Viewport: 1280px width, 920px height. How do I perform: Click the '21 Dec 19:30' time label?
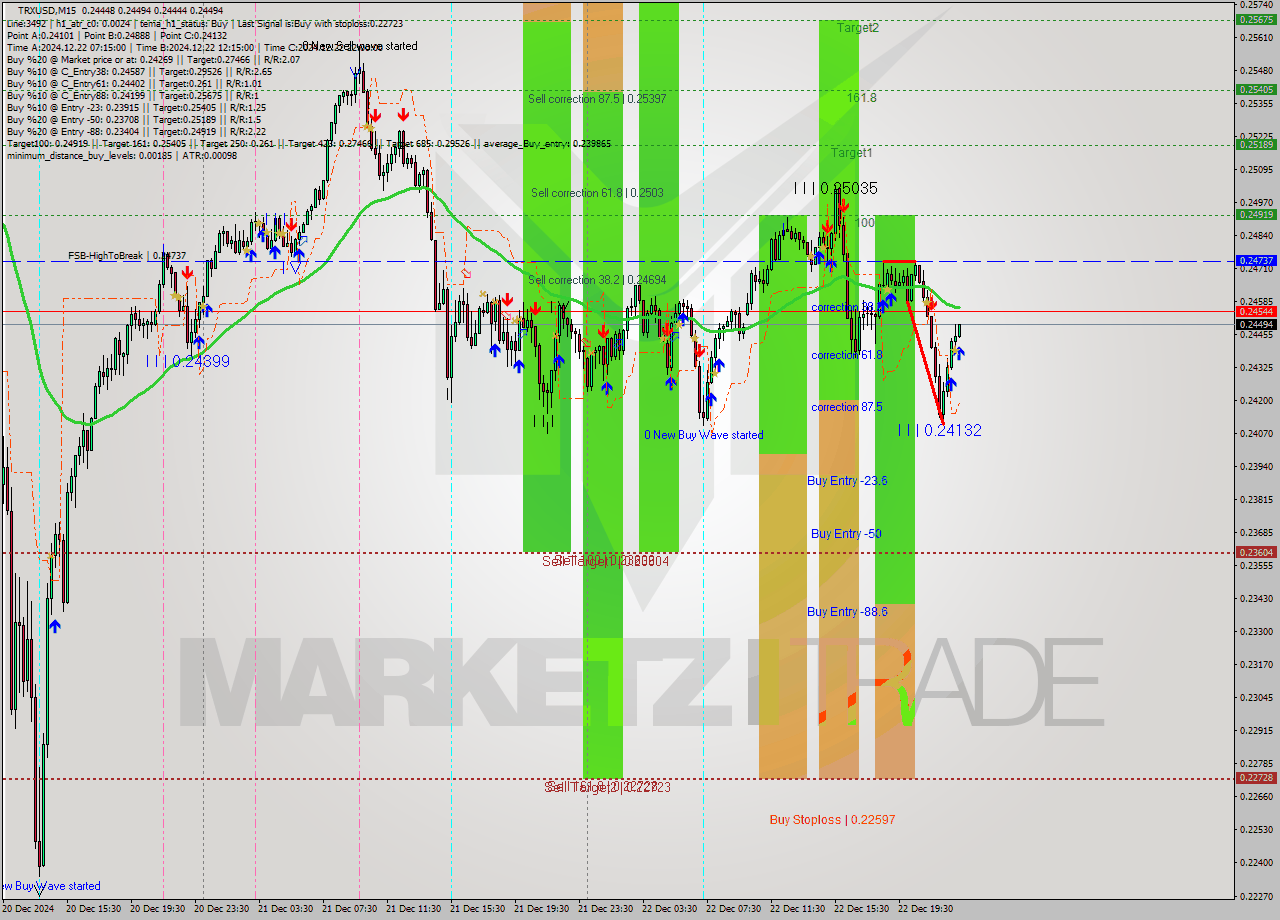click(x=542, y=909)
